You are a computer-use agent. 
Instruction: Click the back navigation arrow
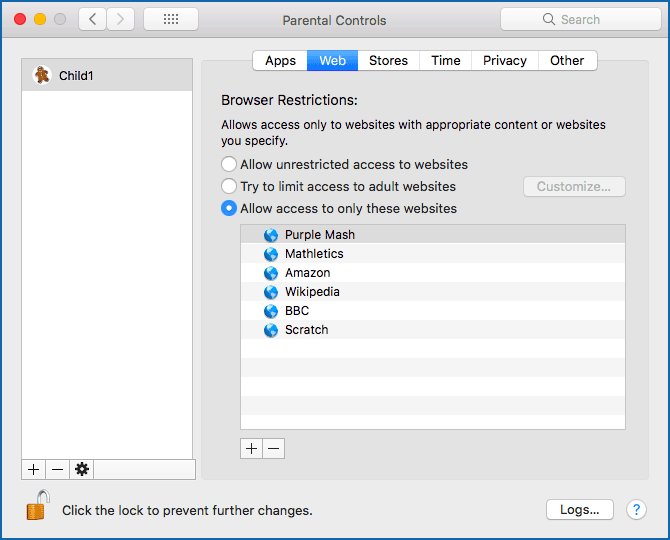point(92,19)
